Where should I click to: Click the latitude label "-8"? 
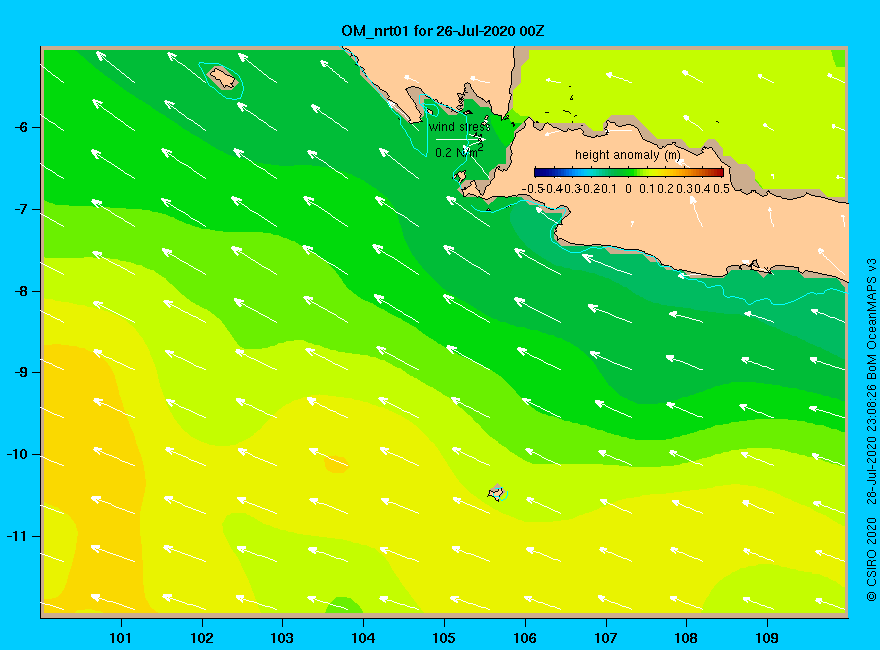coord(21,291)
